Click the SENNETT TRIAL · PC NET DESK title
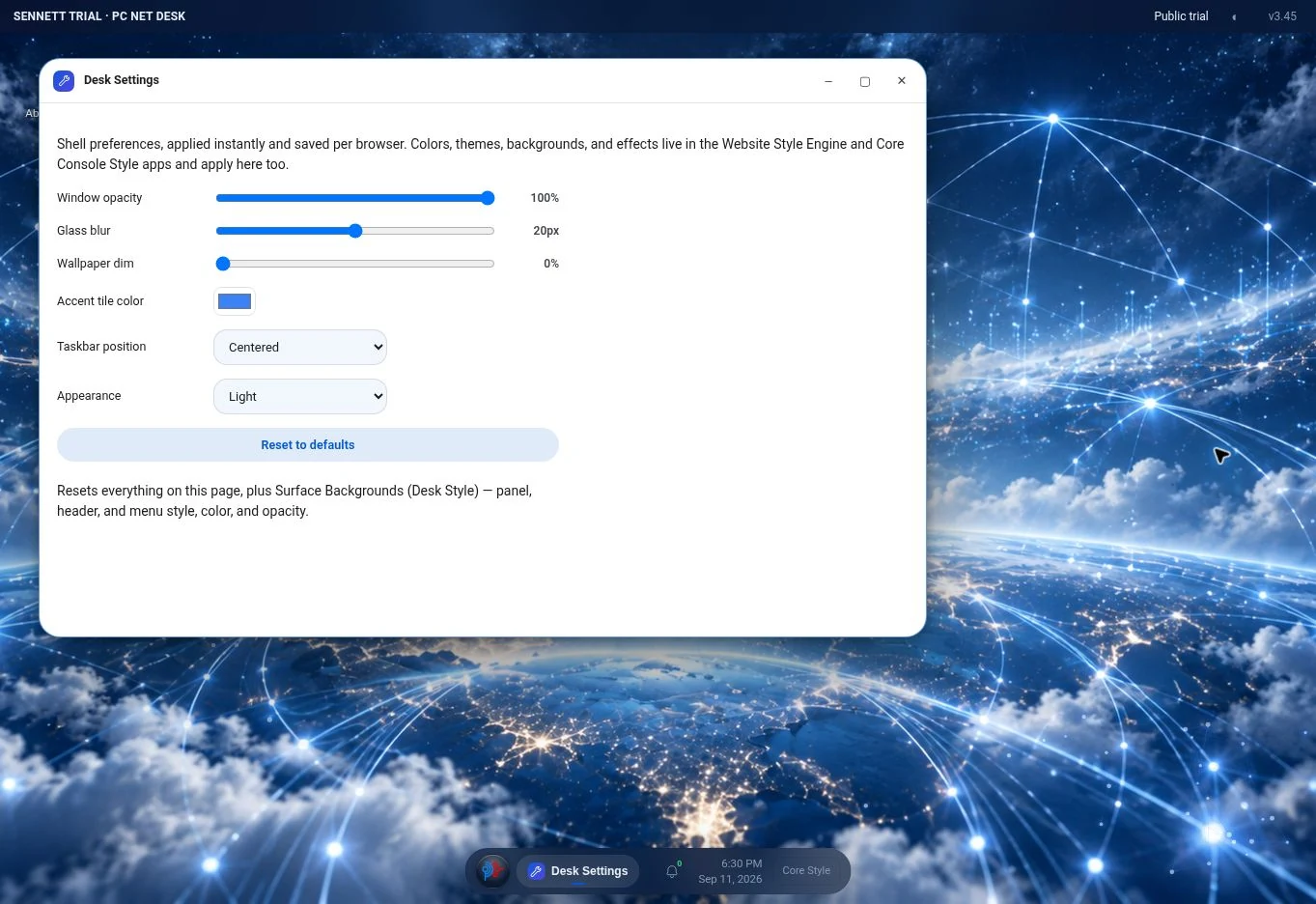This screenshot has height=904, width=1316. tap(99, 16)
